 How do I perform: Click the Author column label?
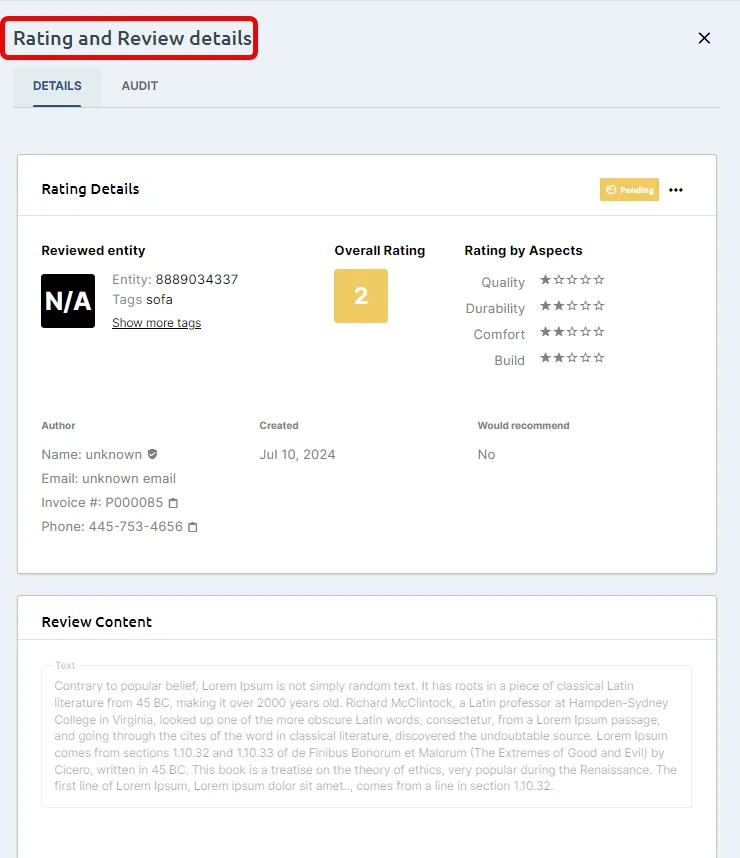[x=58, y=426]
